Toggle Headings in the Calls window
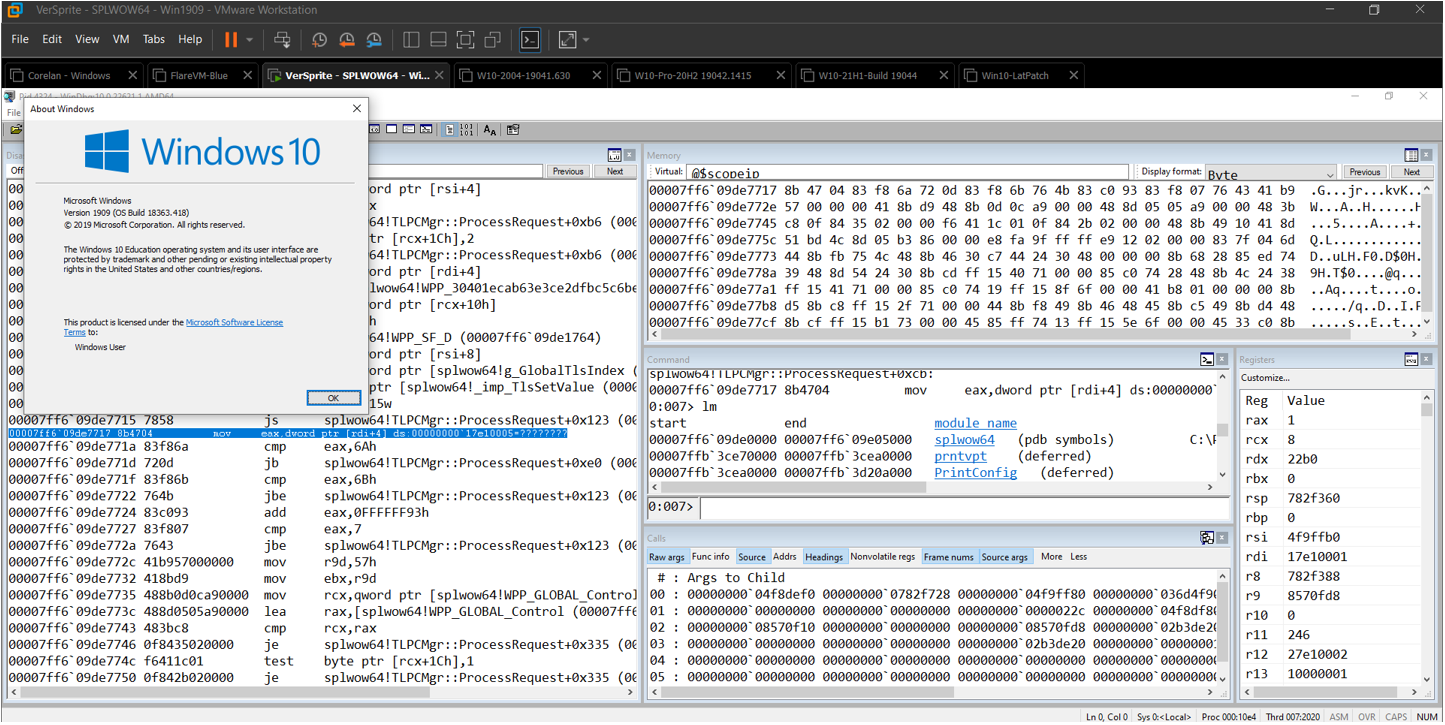 (825, 557)
